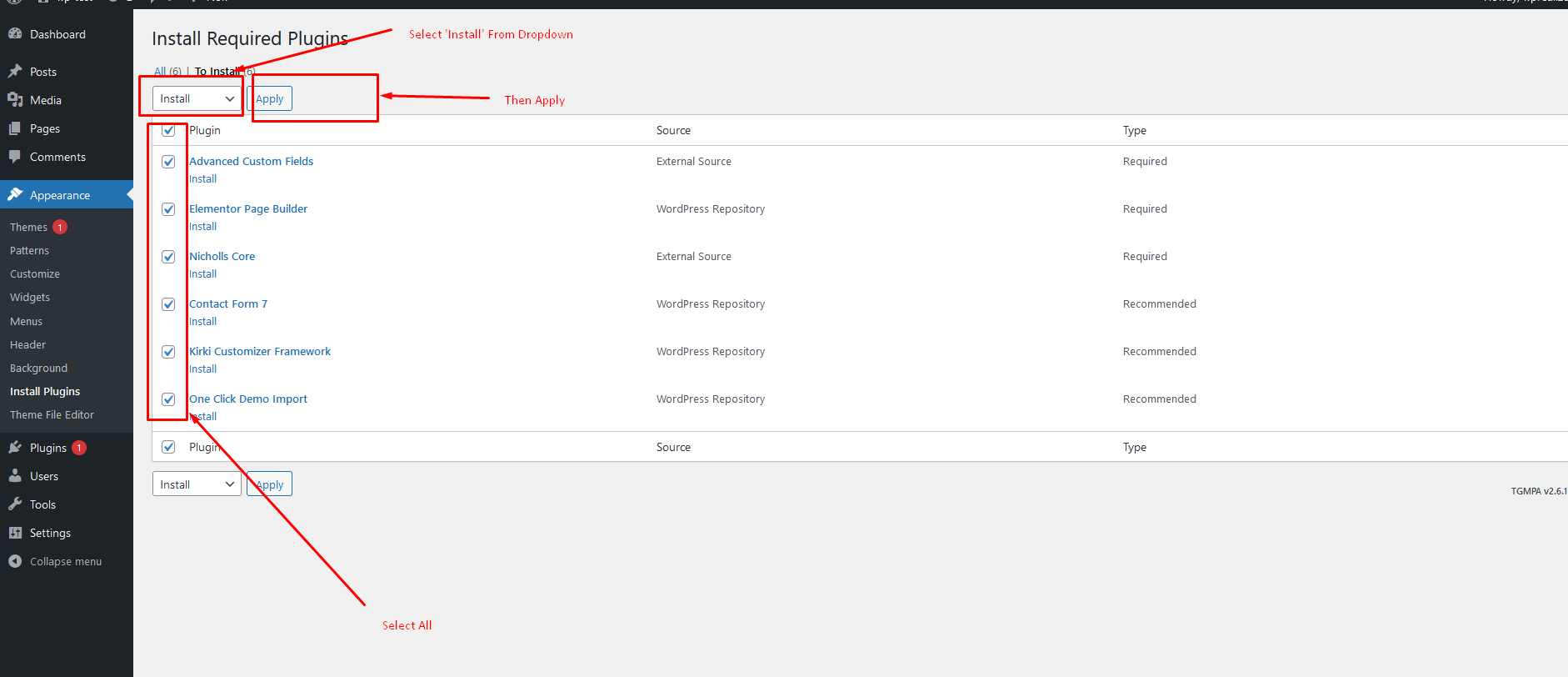Screen dimensions: 1568x677
Task: Deselect the Kirki Customizer Framework checkbox
Action: [168, 352]
